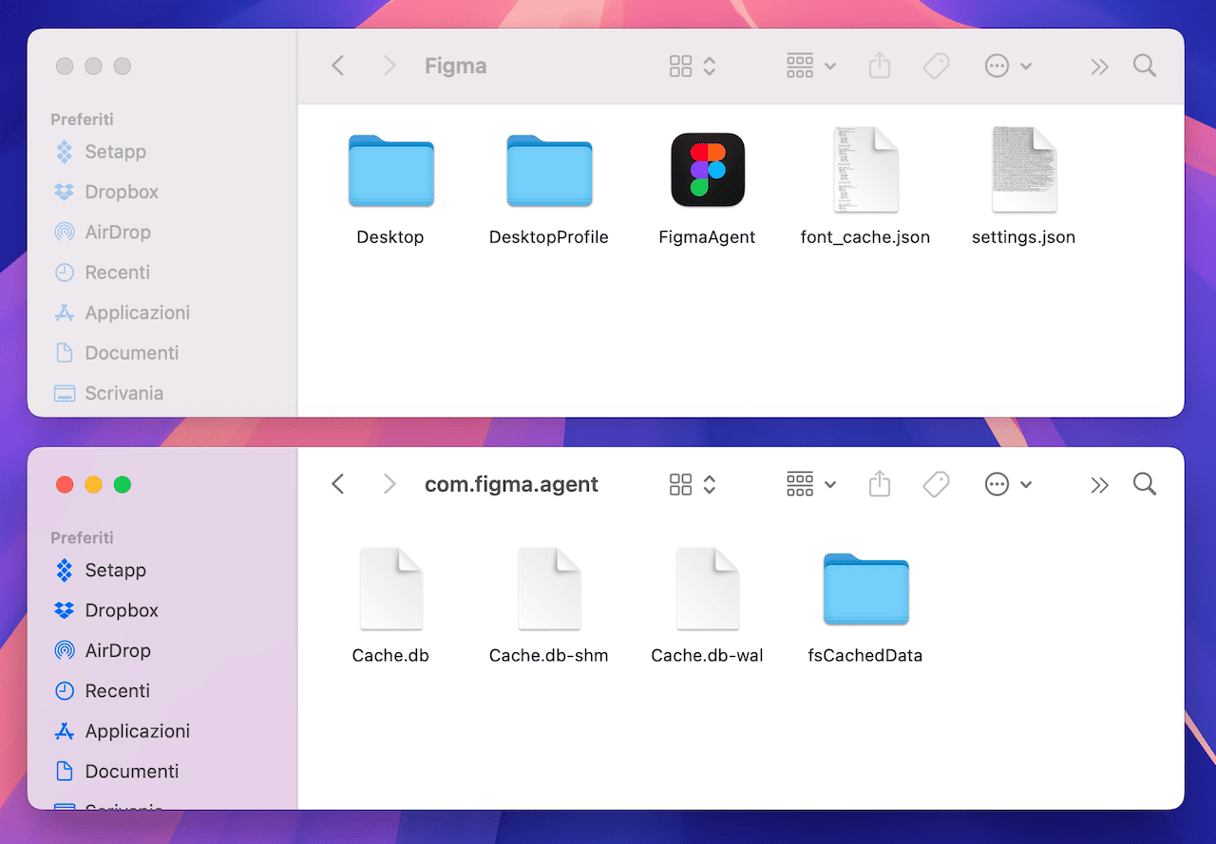Go back in the com.figma.agent window
This screenshot has width=1216, height=844.
click(338, 485)
